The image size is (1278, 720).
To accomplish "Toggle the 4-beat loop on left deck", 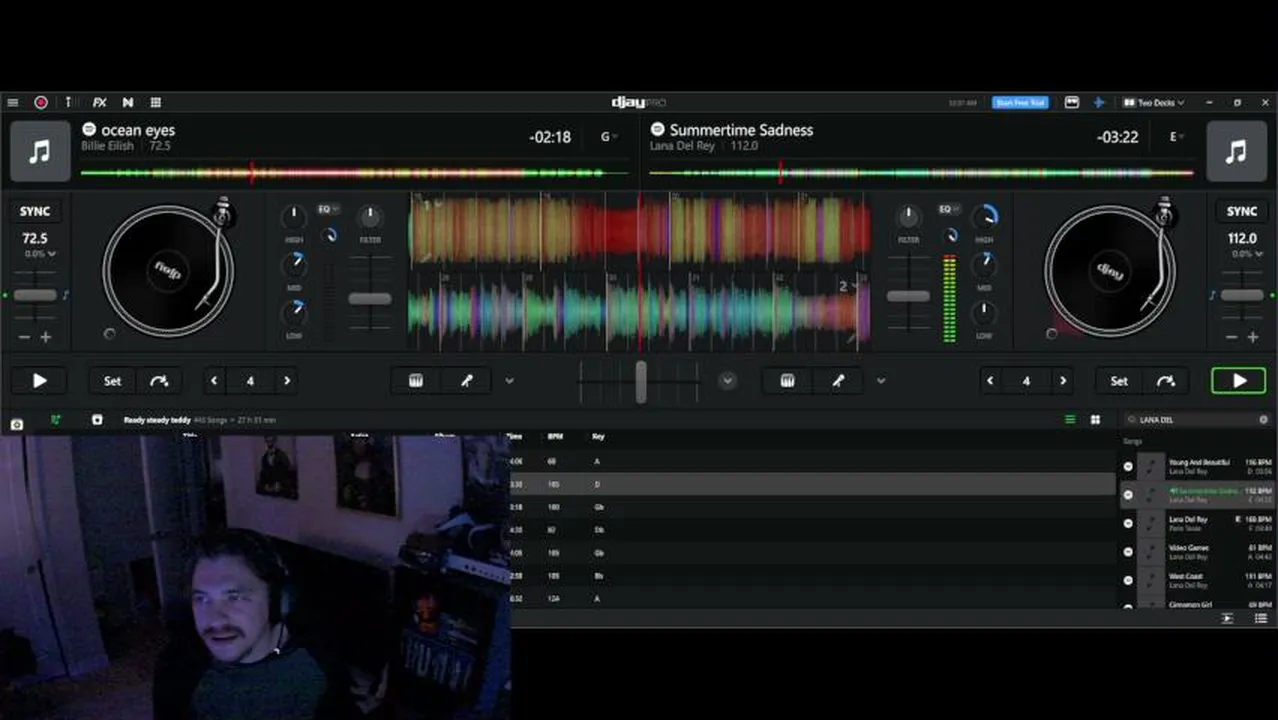I will (x=250, y=381).
